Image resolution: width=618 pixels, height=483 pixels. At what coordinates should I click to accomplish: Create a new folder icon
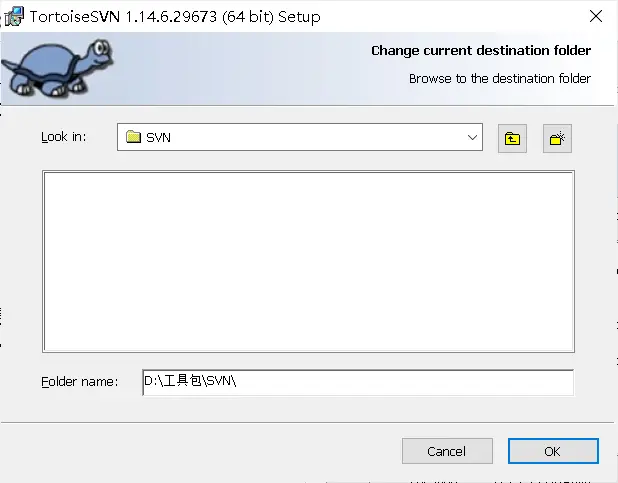click(x=557, y=138)
